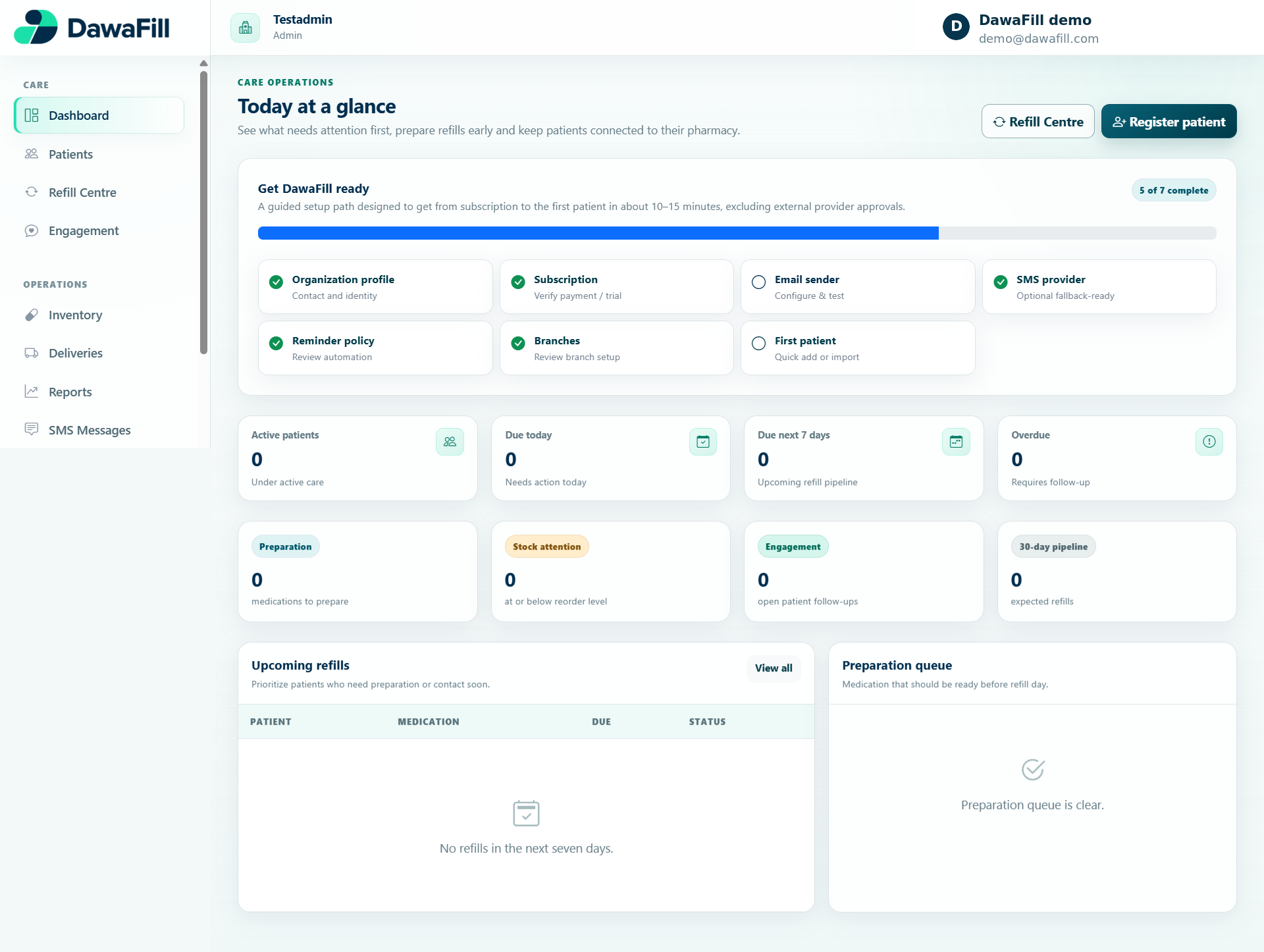Click the Preparation queue clear checkmark icon
The height and width of the screenshot is (952, 1264).
[1032, 769]
